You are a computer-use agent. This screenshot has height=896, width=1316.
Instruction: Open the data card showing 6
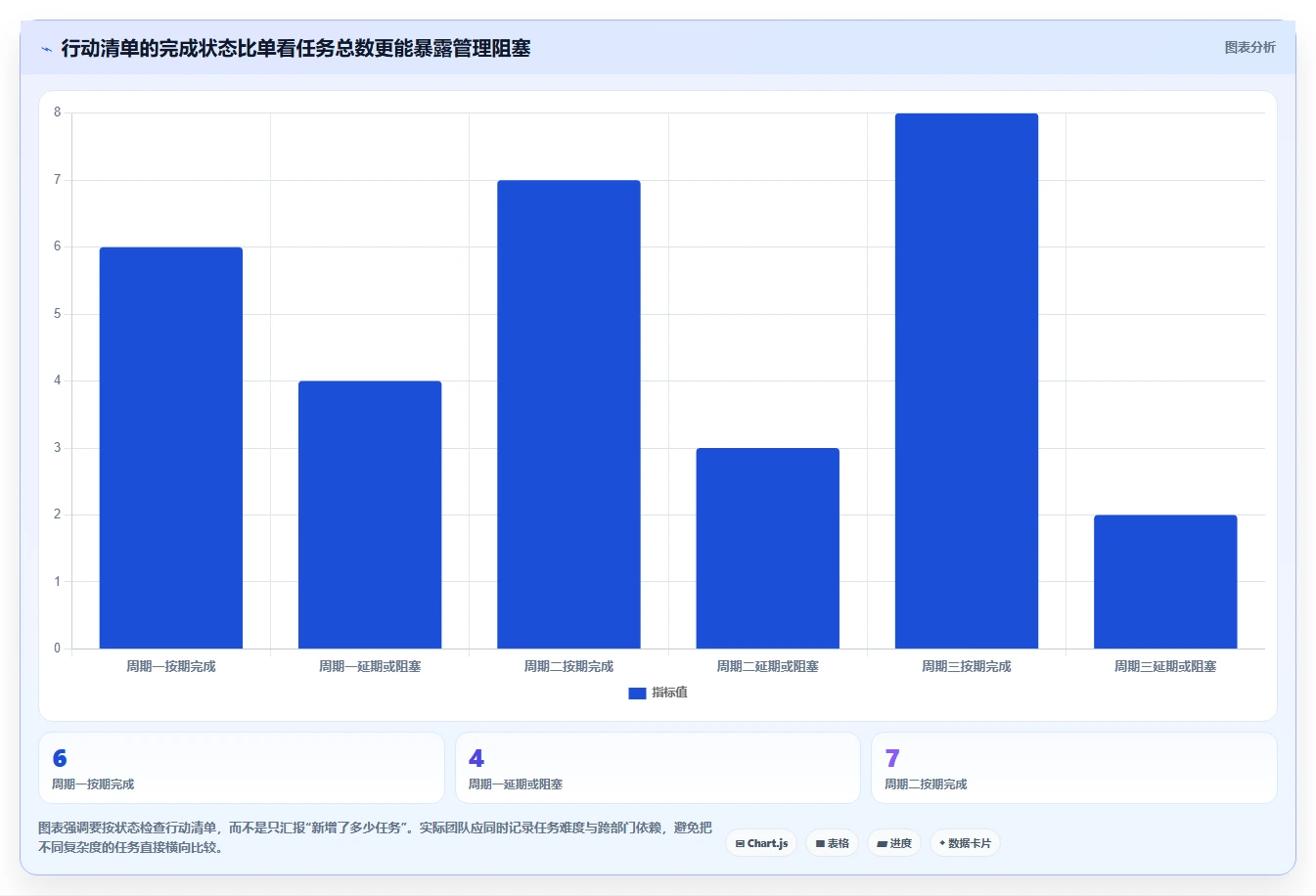242,768
